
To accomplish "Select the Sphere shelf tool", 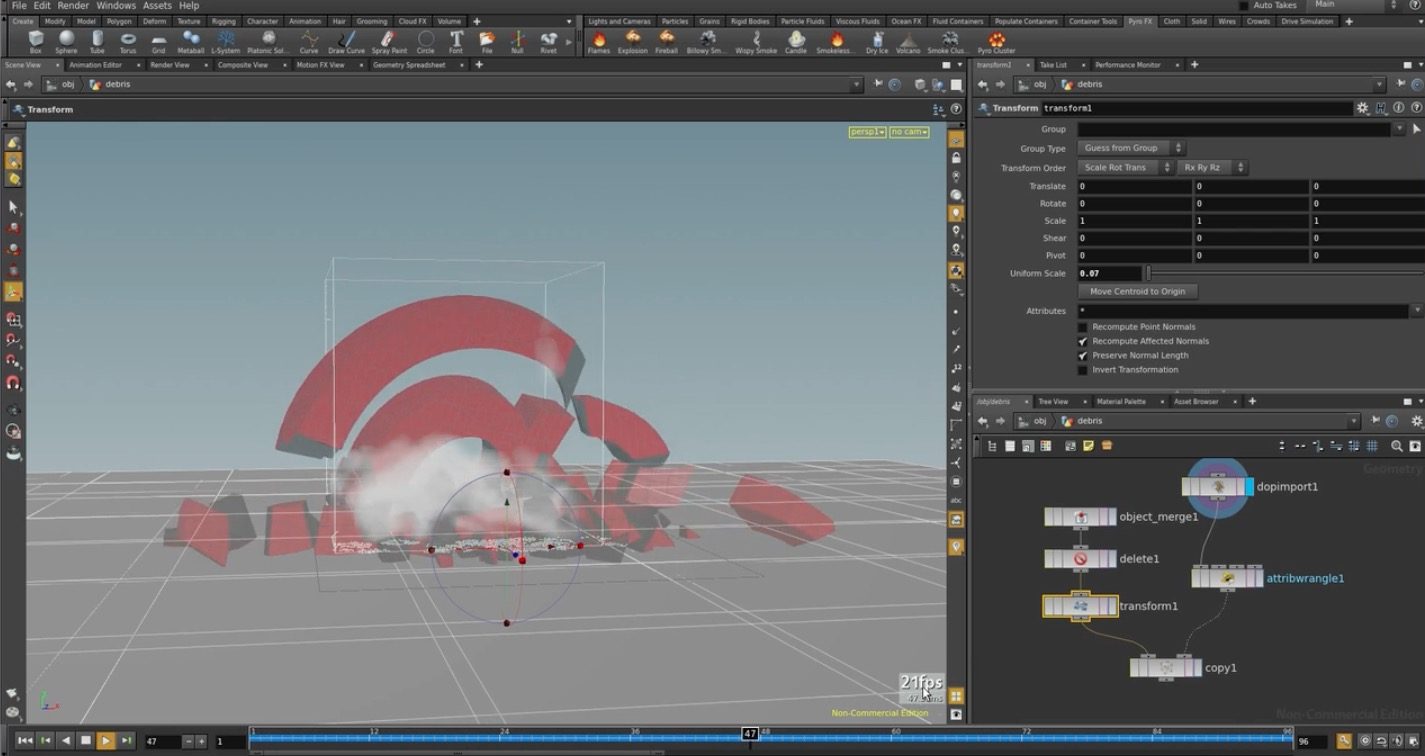I will pos(66,42).
